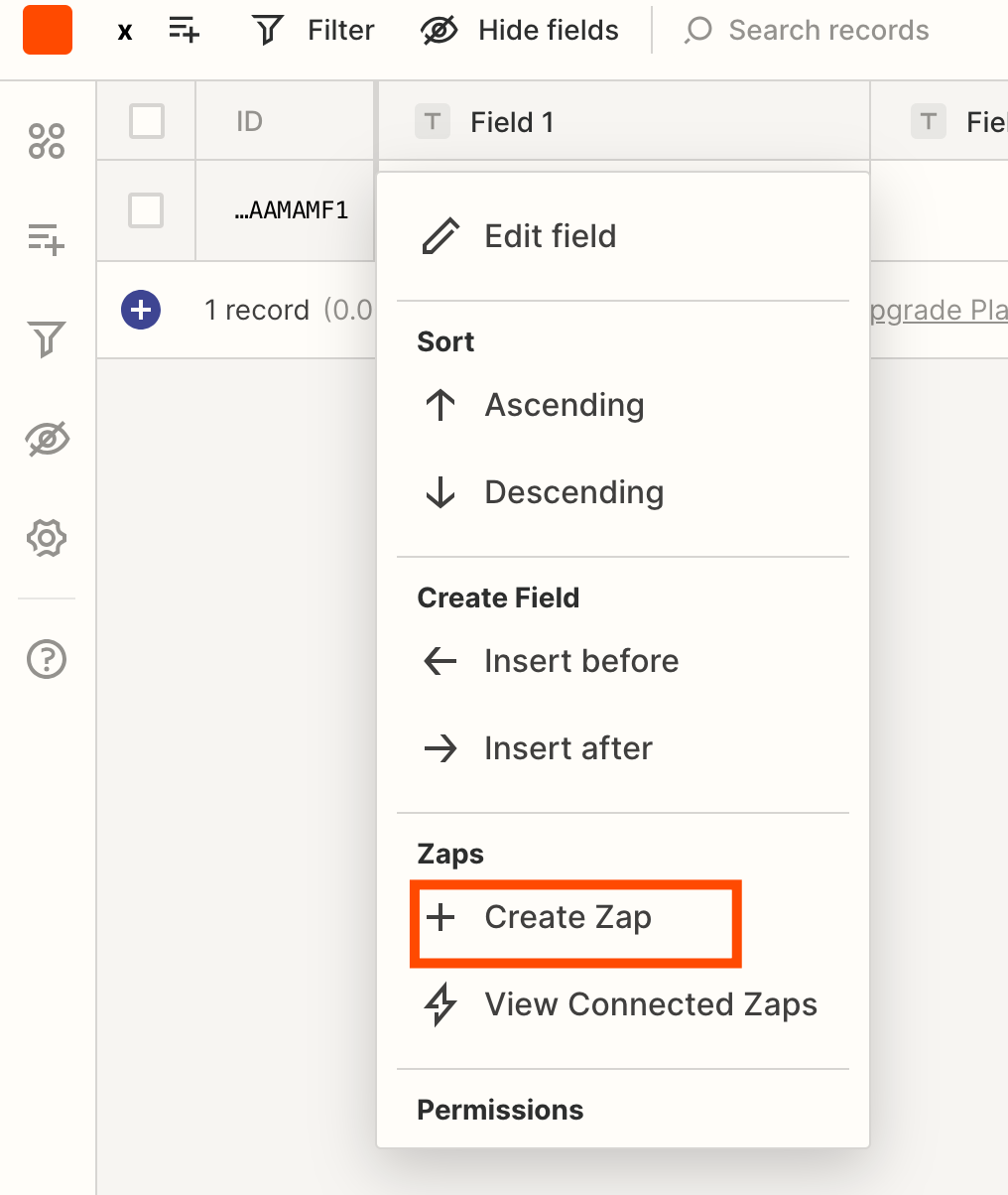Click the add record icon in sidebar
Viewport: 1008px width, 1195px height.
(47, 239)
